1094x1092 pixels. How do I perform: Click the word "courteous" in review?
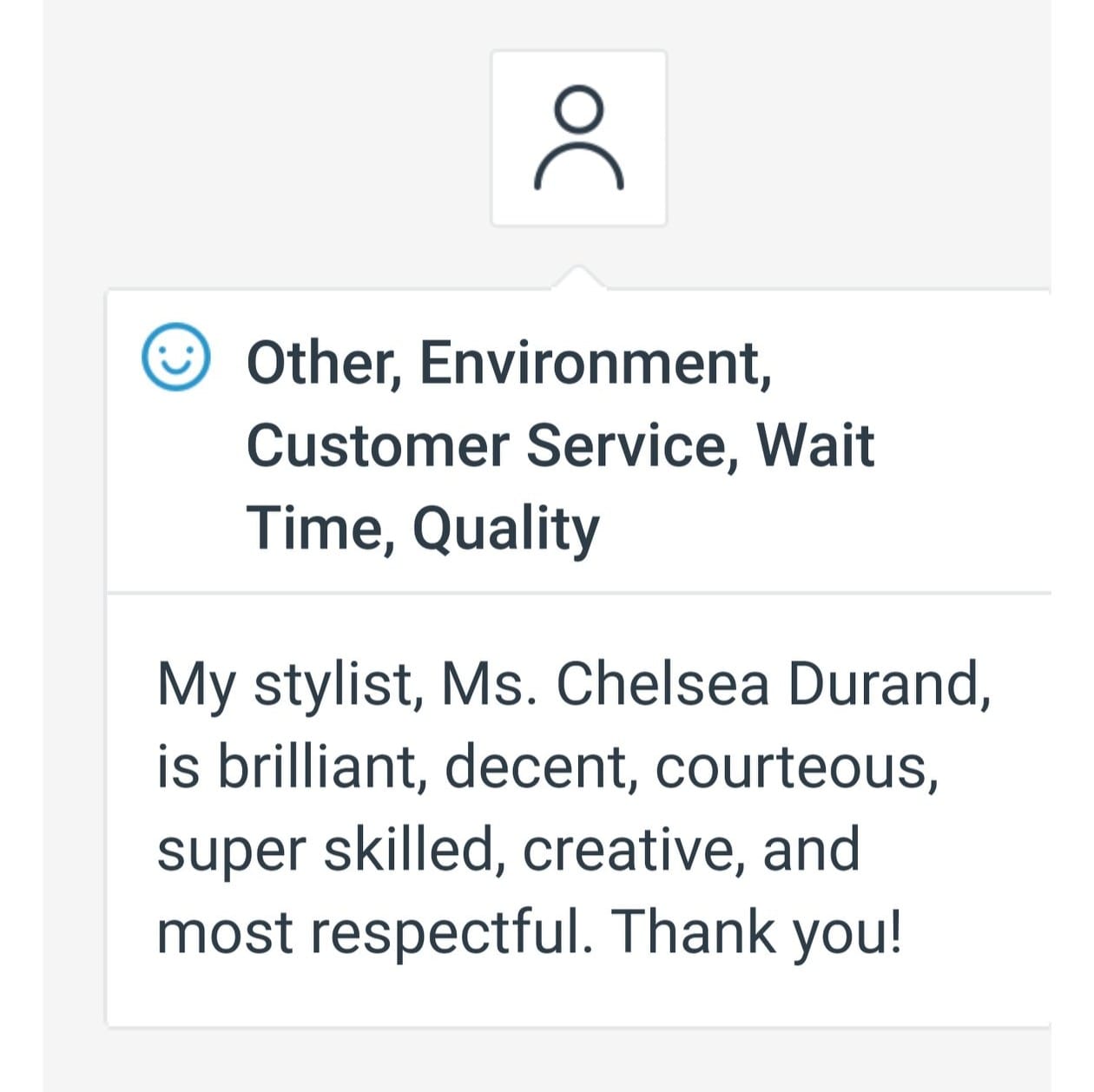[x=795, y=768]
